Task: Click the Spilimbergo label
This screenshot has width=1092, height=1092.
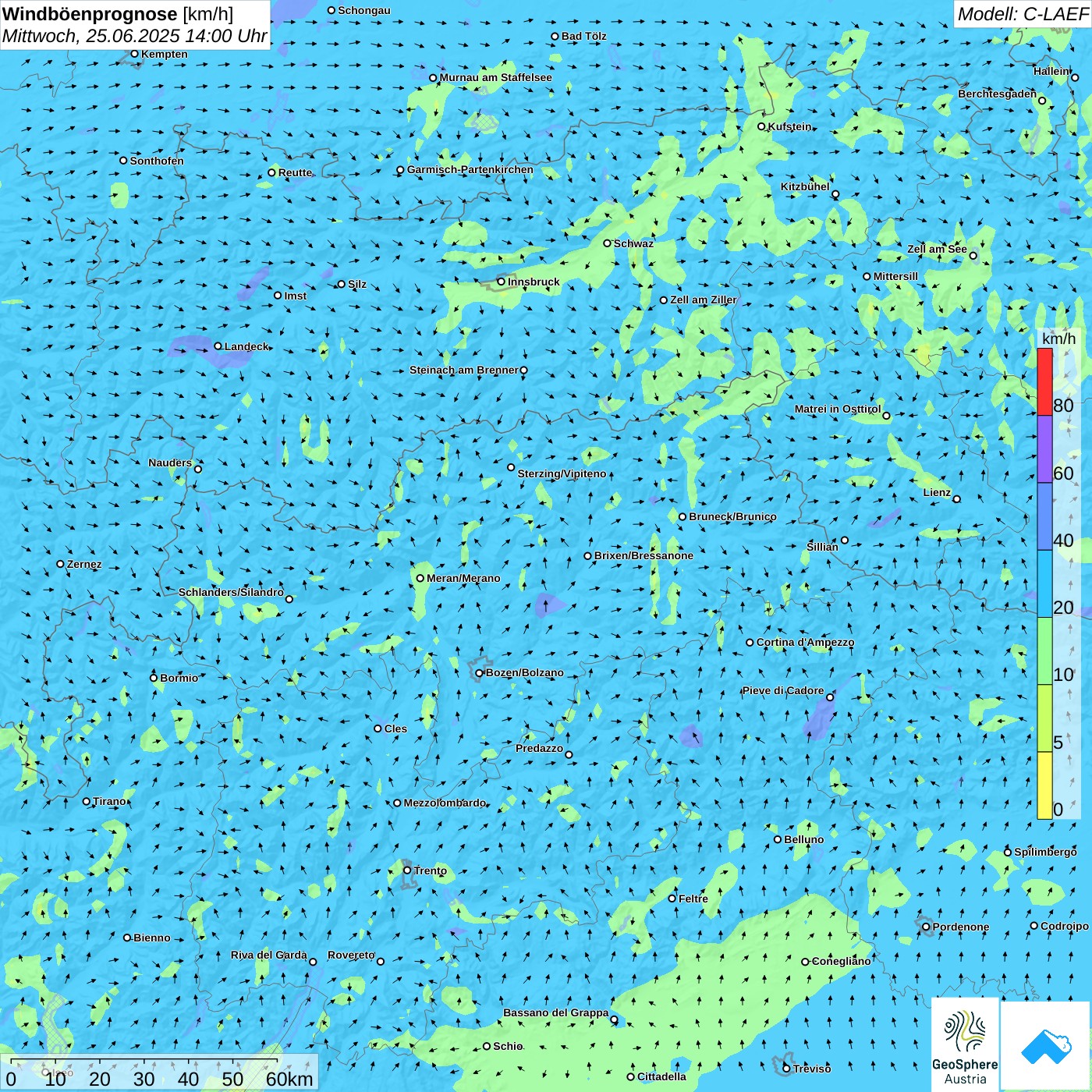Action: [1045, 852]
